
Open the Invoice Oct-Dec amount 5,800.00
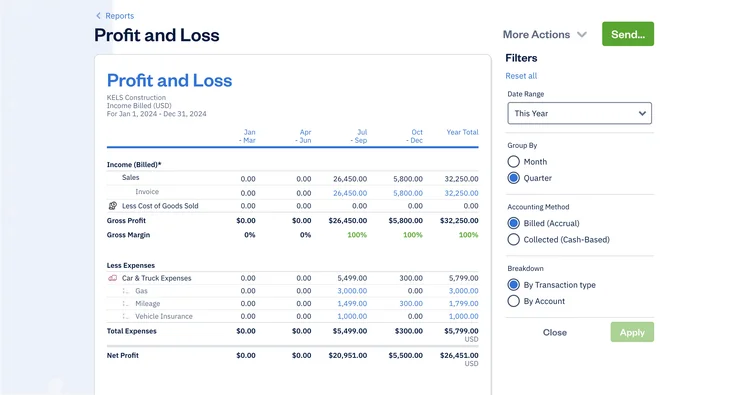(408, 193)
